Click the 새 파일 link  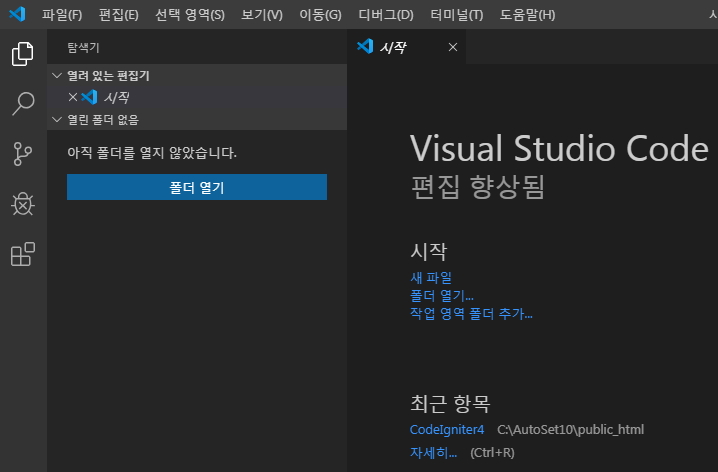431,277
